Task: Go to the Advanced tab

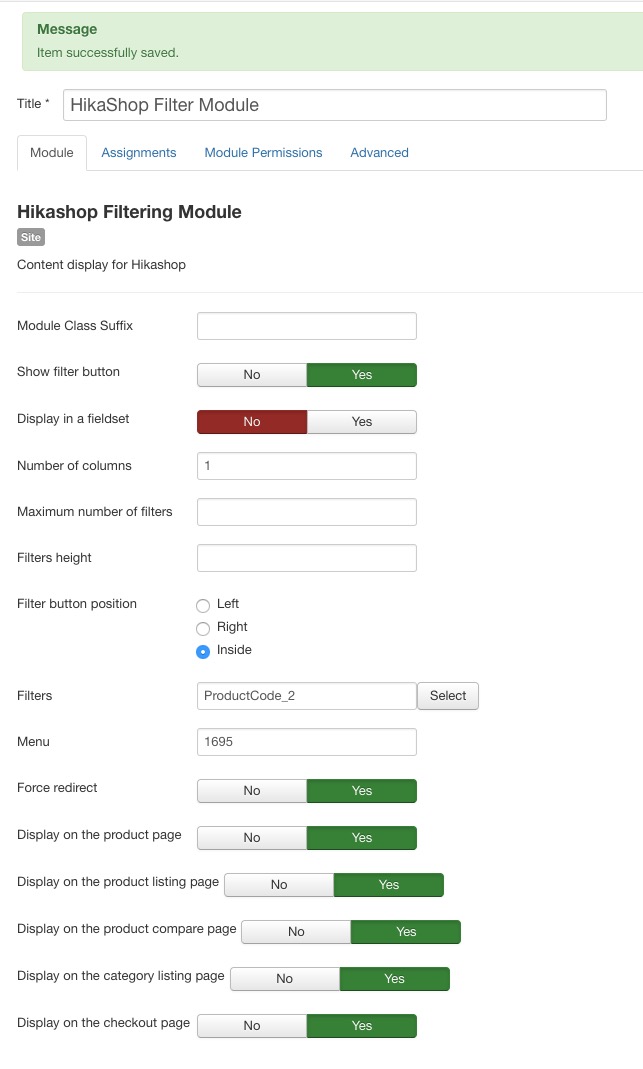Action: pyautogui.click(x=379, y=153)
